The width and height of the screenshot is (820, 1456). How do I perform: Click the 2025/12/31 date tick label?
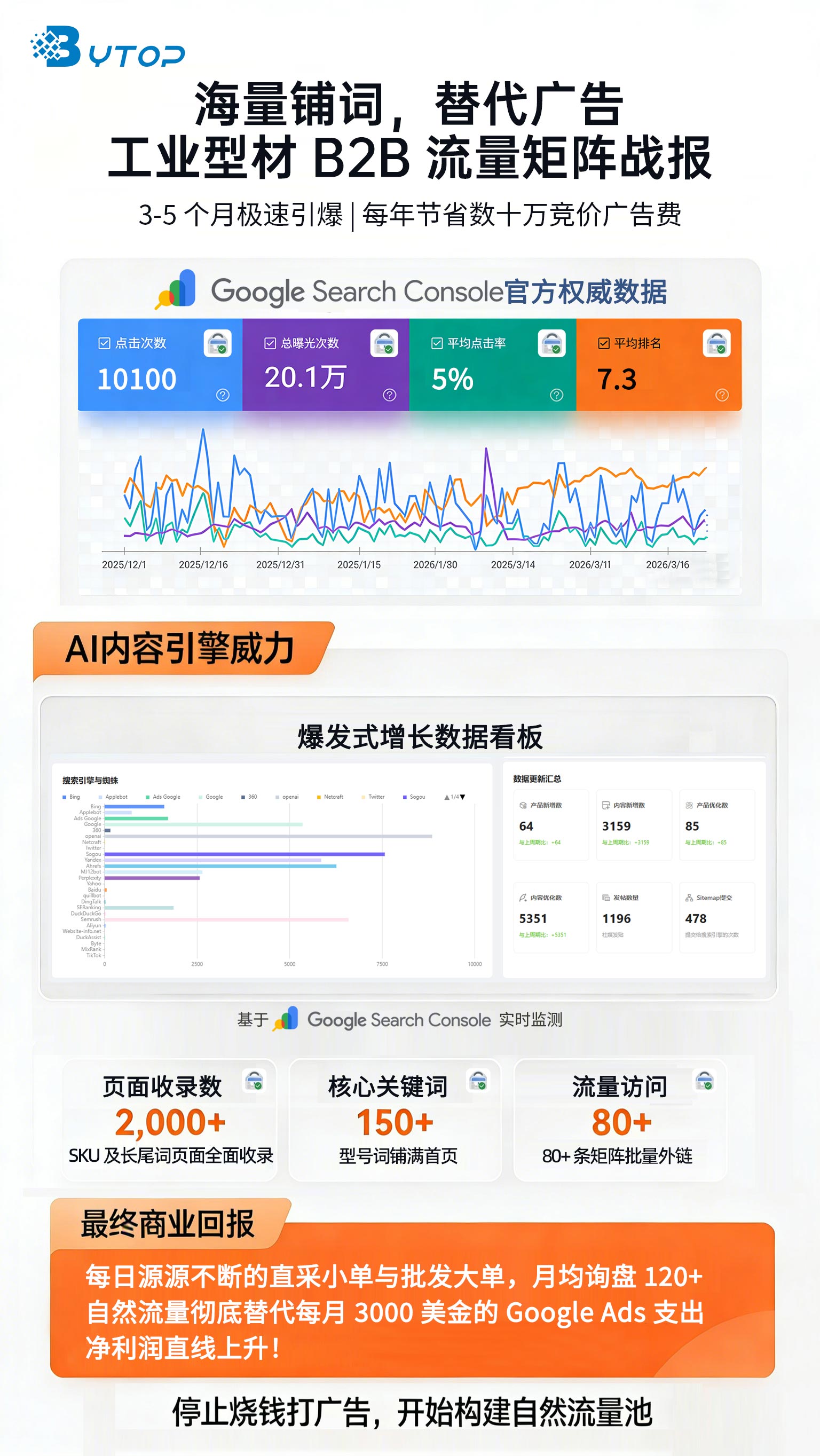click(280, 565)
